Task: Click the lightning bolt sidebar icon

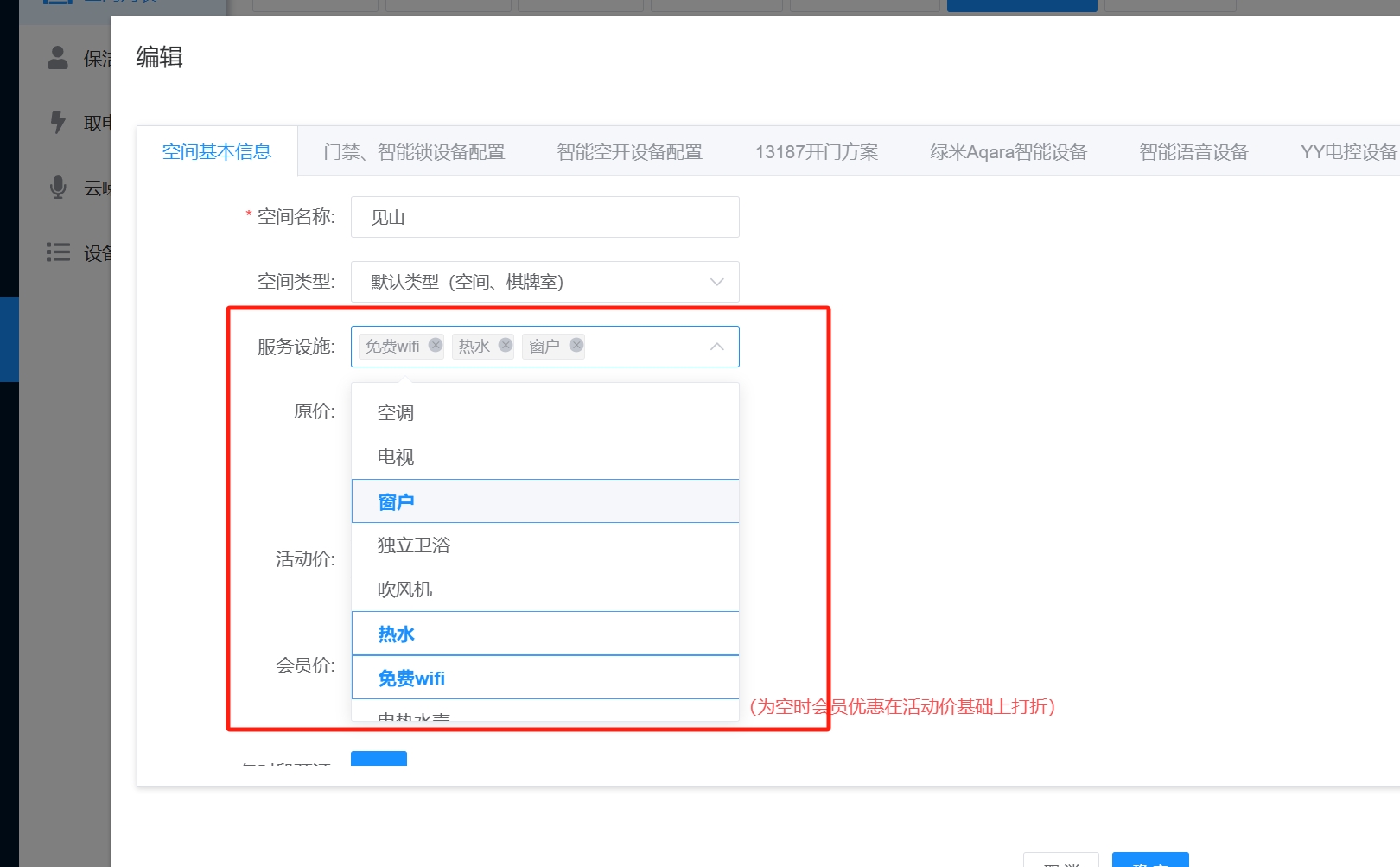Action: click(x=58, y=122)
